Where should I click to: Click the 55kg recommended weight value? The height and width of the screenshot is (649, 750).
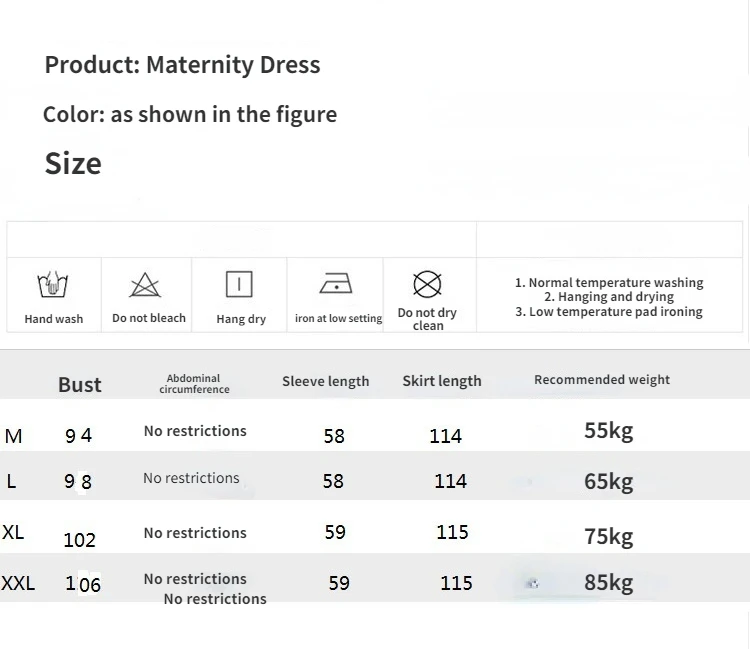608,431
